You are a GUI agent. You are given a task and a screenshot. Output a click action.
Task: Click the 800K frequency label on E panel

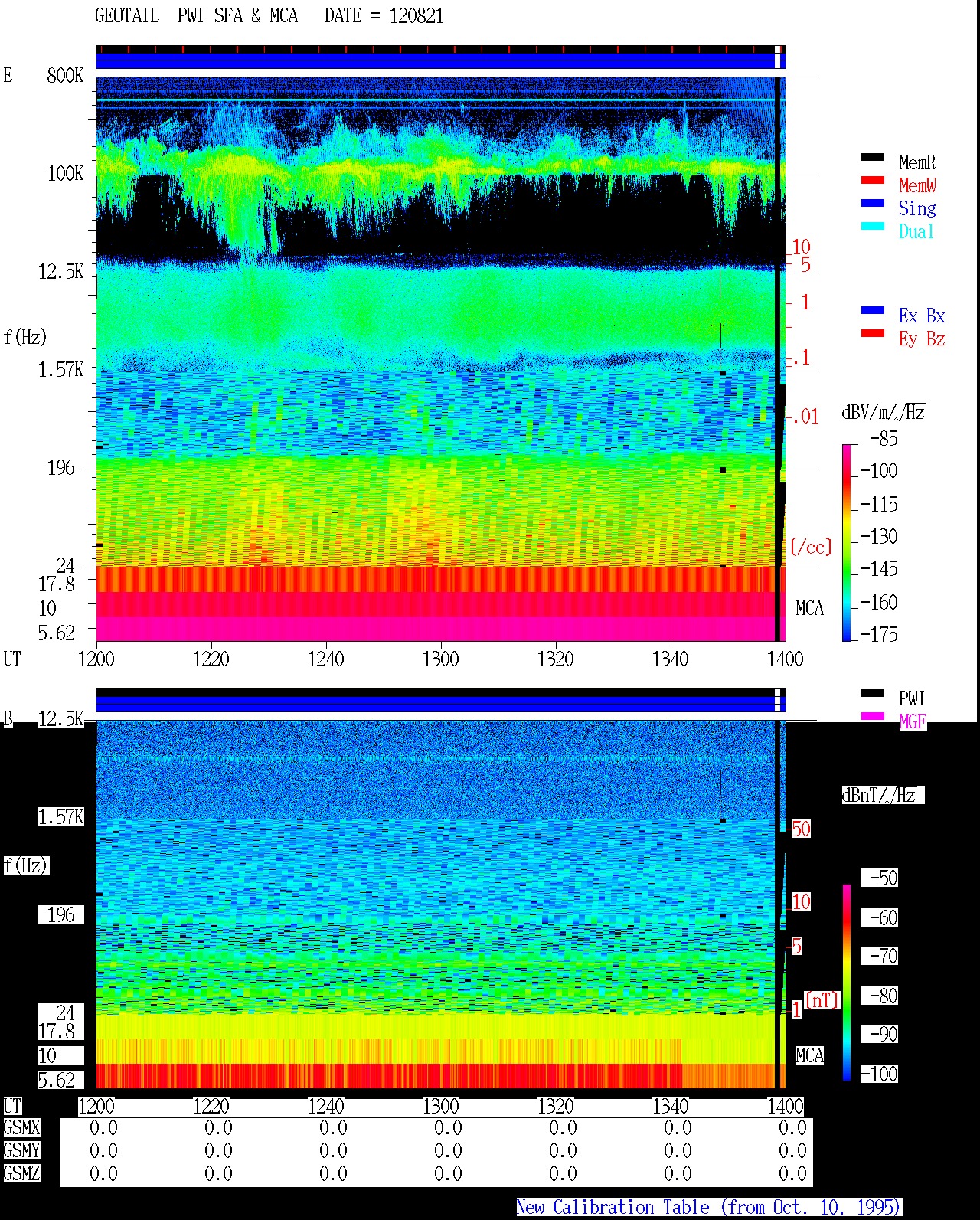click(65, 75)
